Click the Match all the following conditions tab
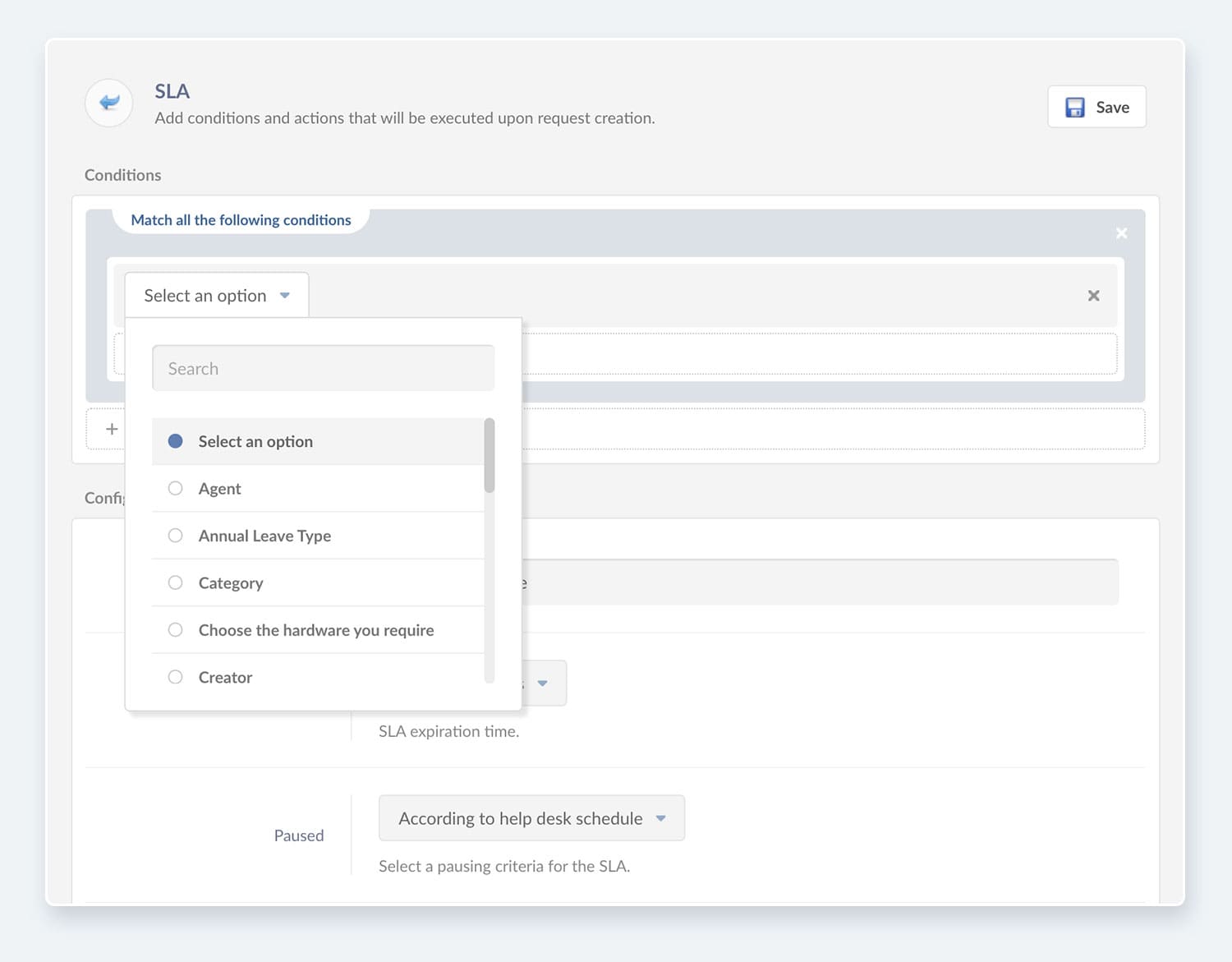 [x=241, y=219]
